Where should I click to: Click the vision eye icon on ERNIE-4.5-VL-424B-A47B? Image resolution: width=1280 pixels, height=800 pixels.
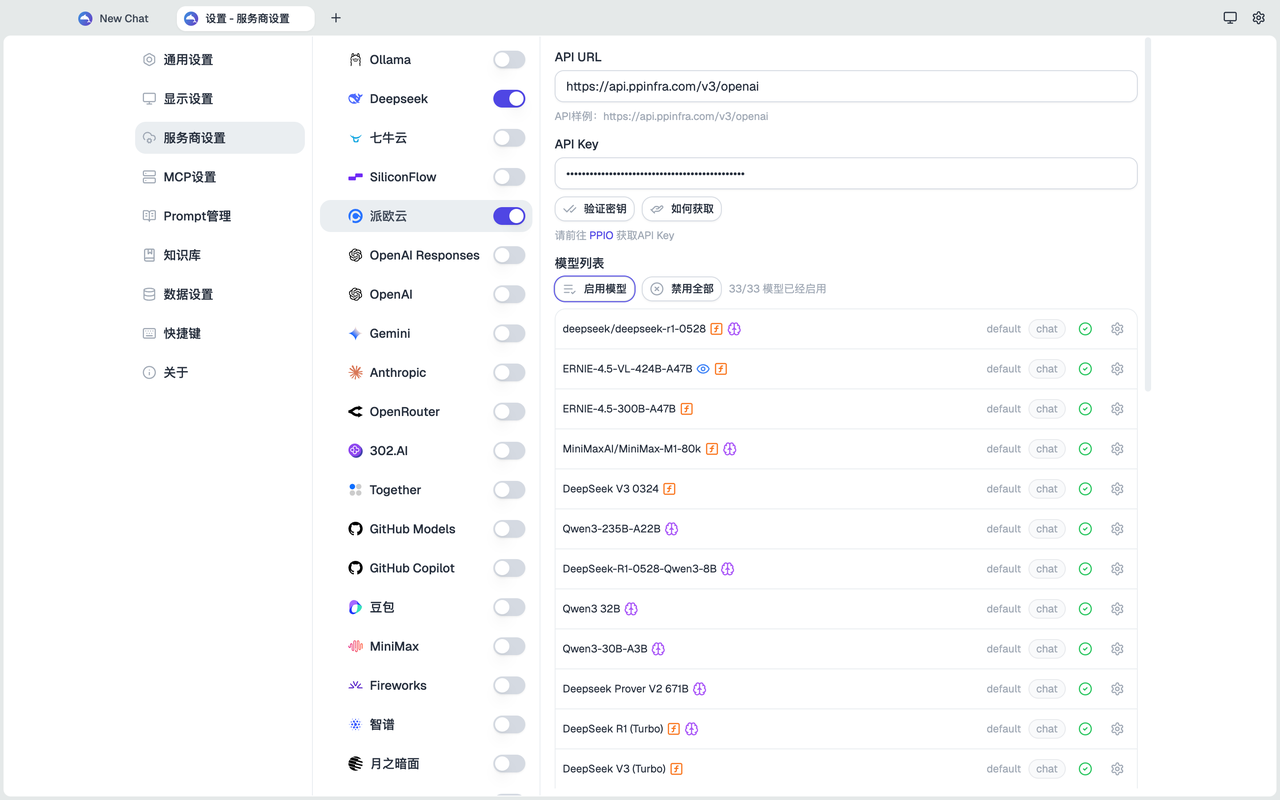click(703, 368)
